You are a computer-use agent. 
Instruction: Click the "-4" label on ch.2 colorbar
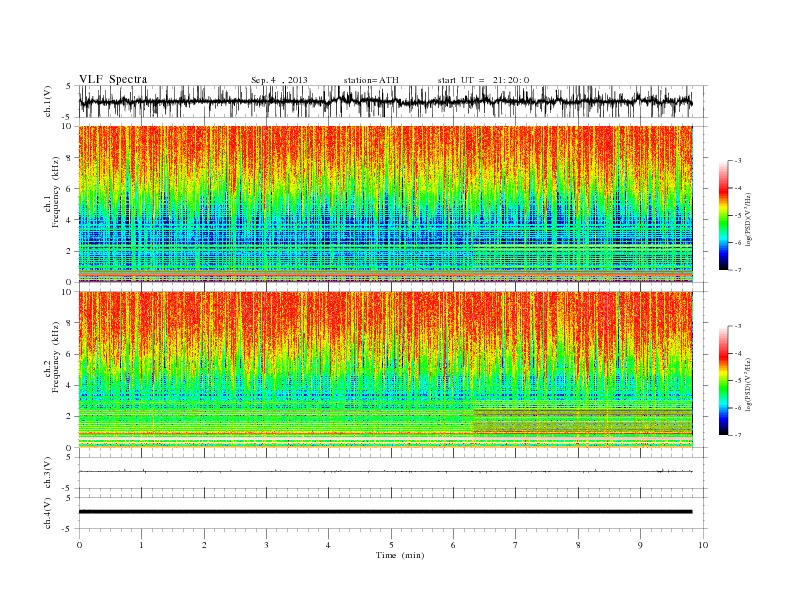(738, 353)
